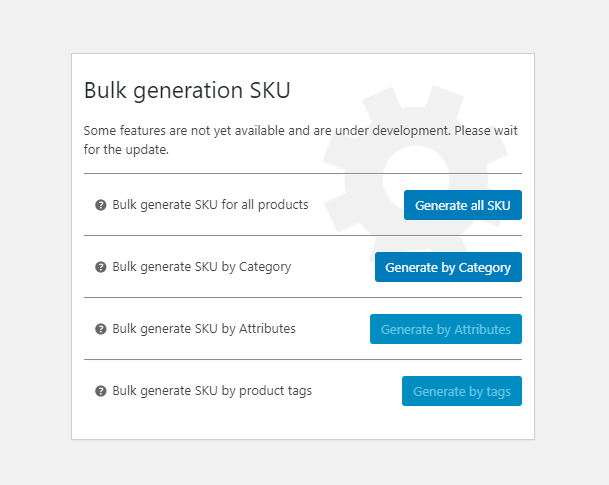Click help icon next to by Category
The image size is (609, 485).
pos(101,267)
